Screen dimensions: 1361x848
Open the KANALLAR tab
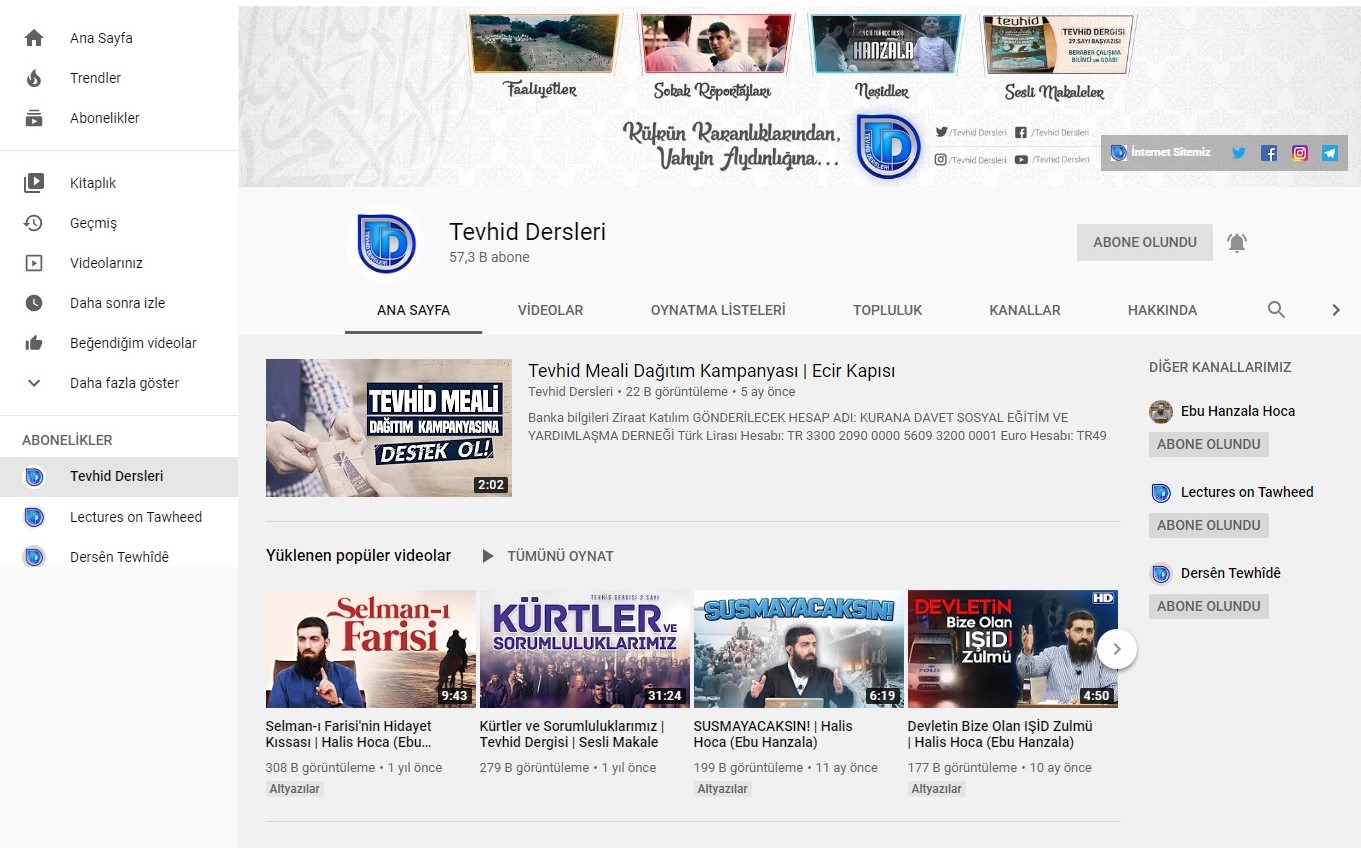point(1025,310)
